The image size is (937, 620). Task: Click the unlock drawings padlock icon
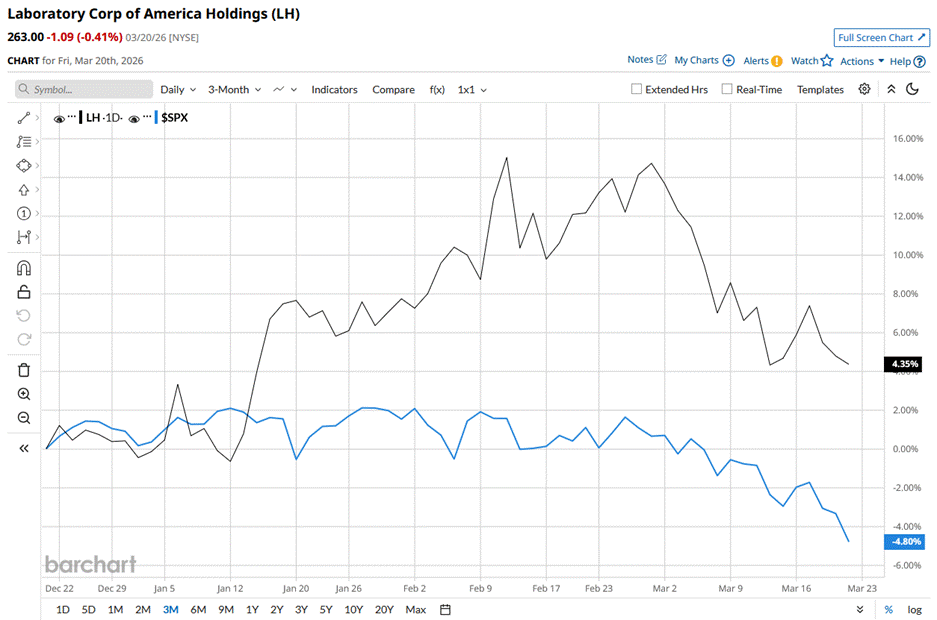(x=24, y=292)
